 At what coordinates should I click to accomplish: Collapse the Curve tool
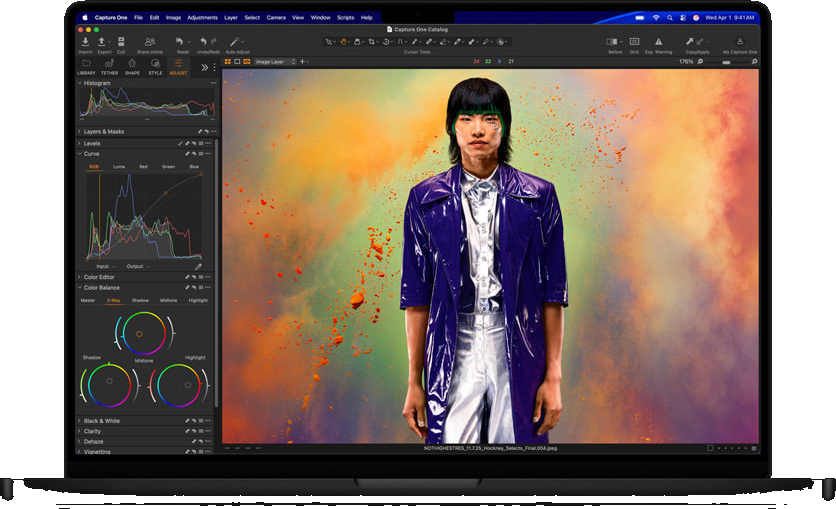click(x=80, y=154)
